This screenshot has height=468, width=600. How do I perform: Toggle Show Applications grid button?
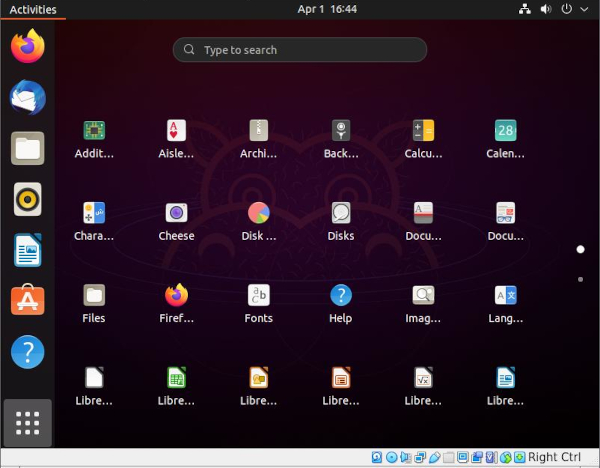[27, 423]
